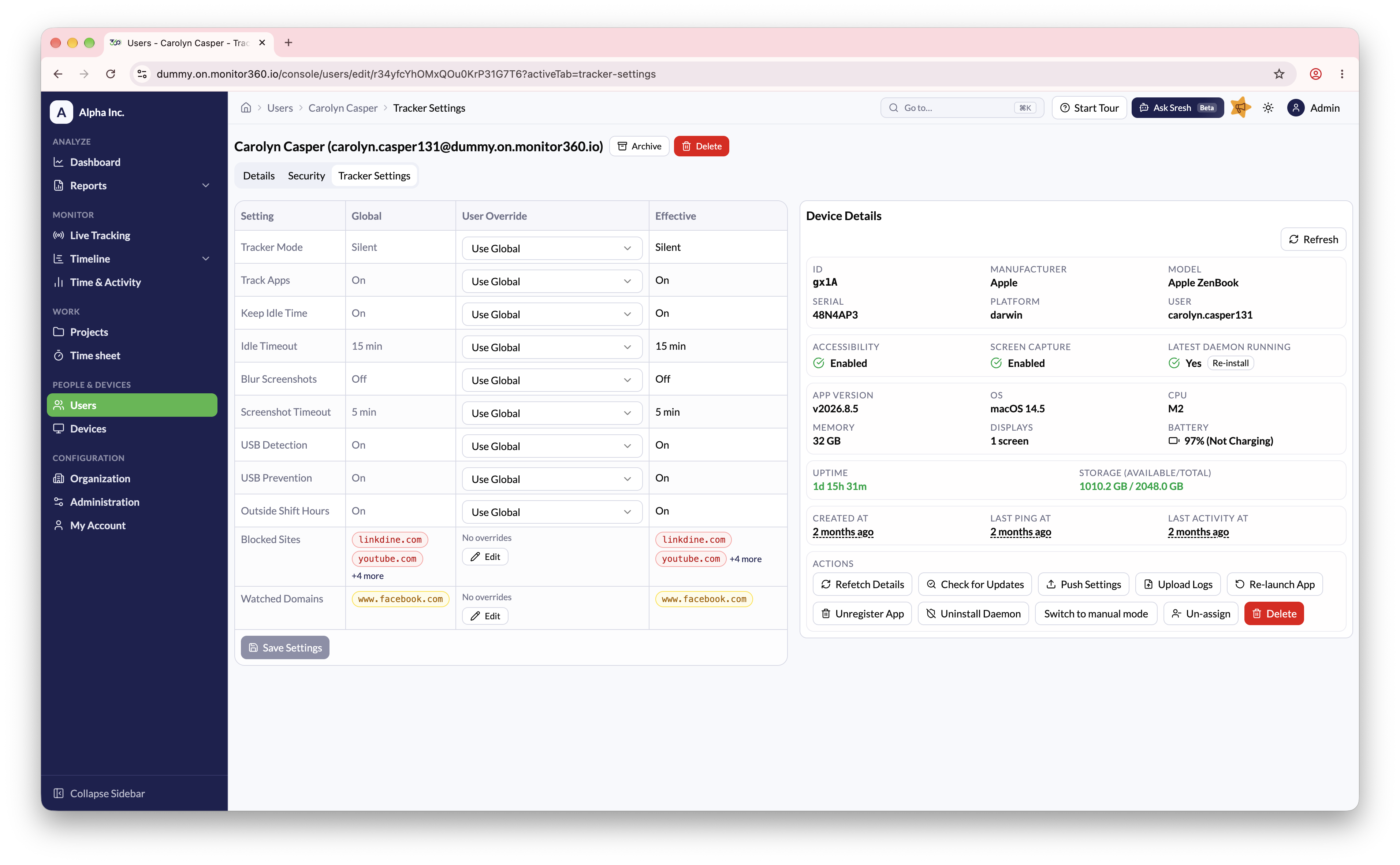Select the Tracker Settings tab

pos(374,176)
